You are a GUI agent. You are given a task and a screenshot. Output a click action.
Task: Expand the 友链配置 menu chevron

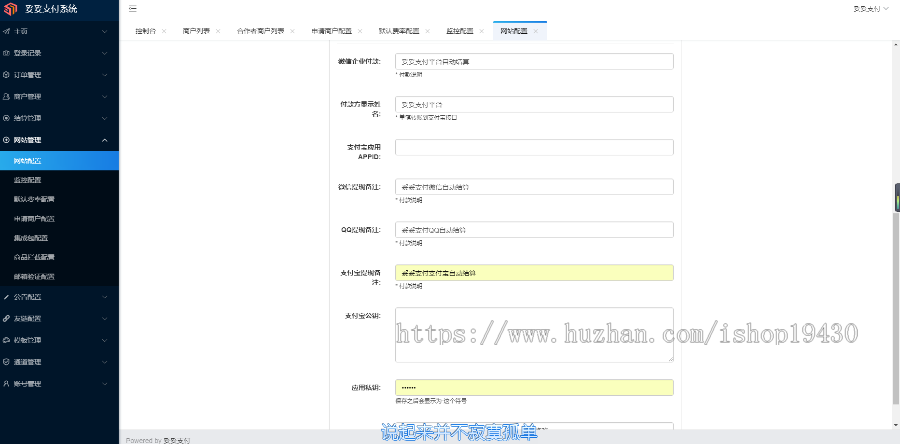click(x=104, y=318)
